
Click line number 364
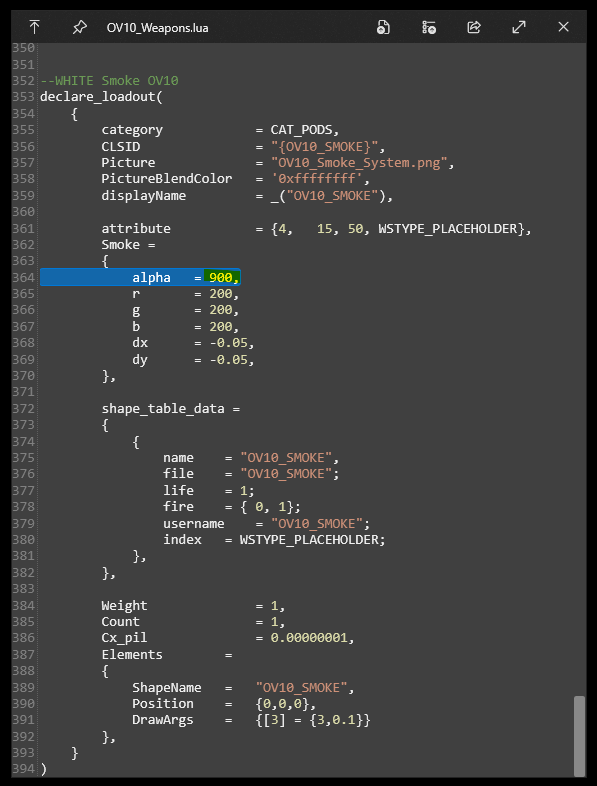coord(24,278)
